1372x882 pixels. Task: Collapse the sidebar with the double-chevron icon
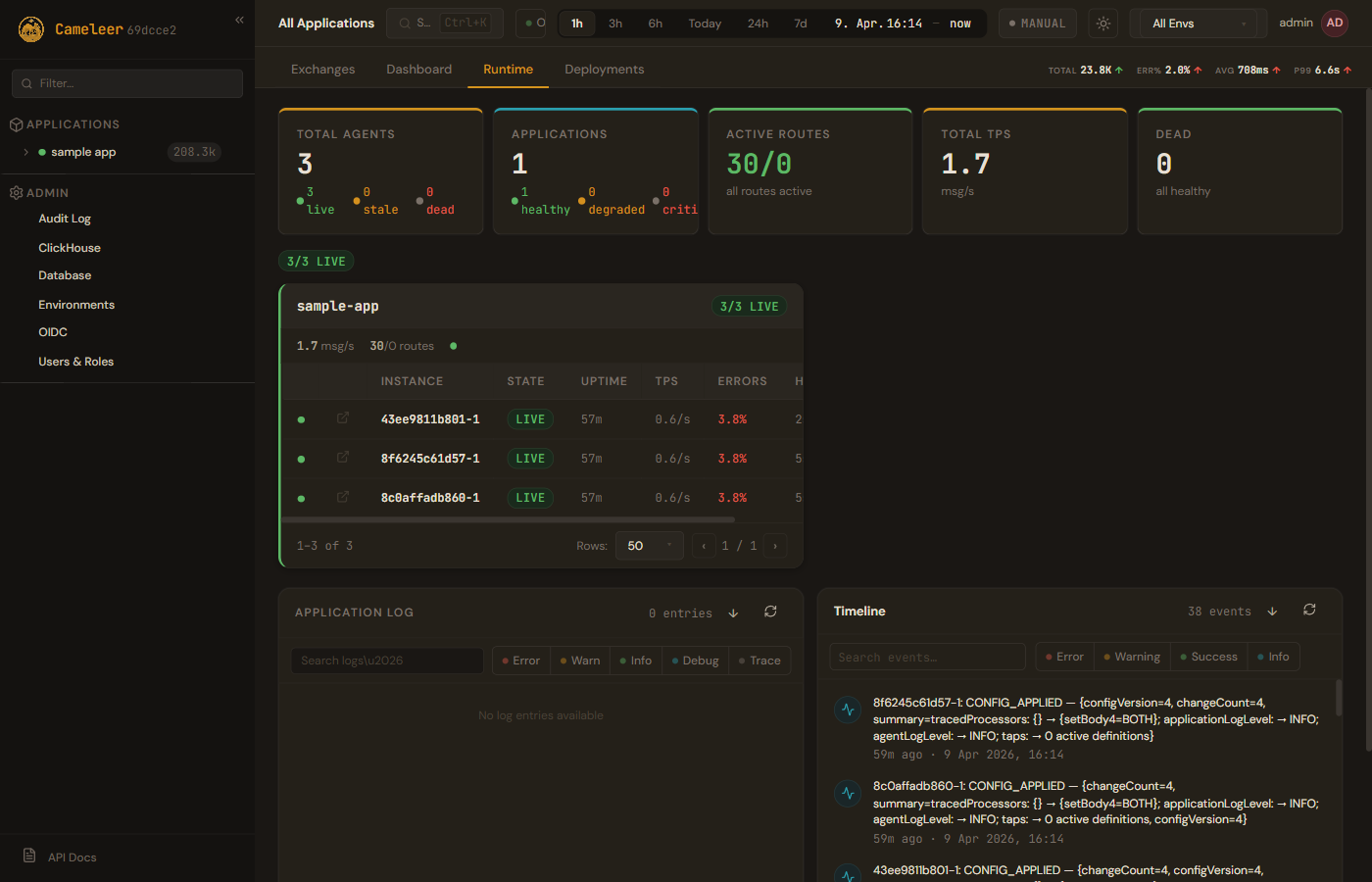click(239, 20)
